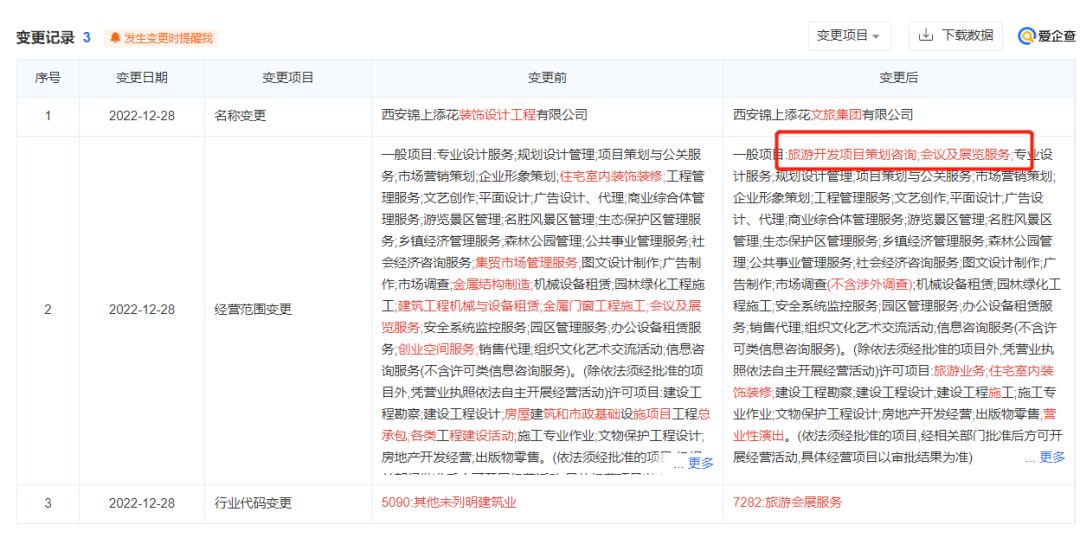Click date 2022-12-28 in the 行业代码变更 row
1080x544 pixels.
[141, 504]
